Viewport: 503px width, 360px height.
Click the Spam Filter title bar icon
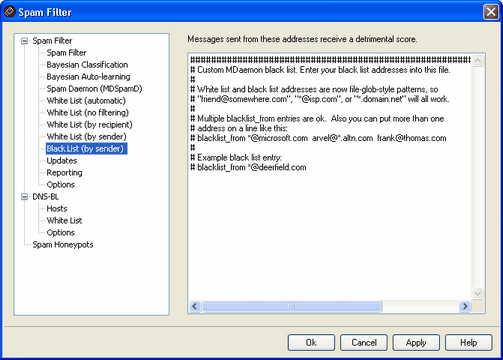tap(9, 12)
